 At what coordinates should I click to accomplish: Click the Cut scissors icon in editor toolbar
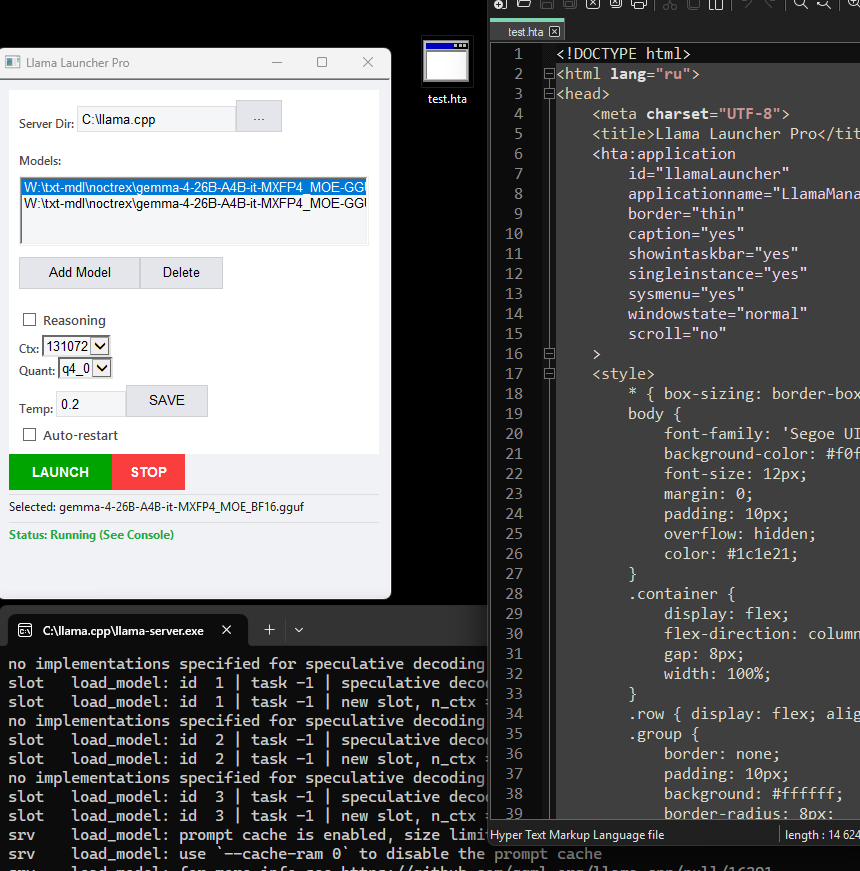point(670,4)
